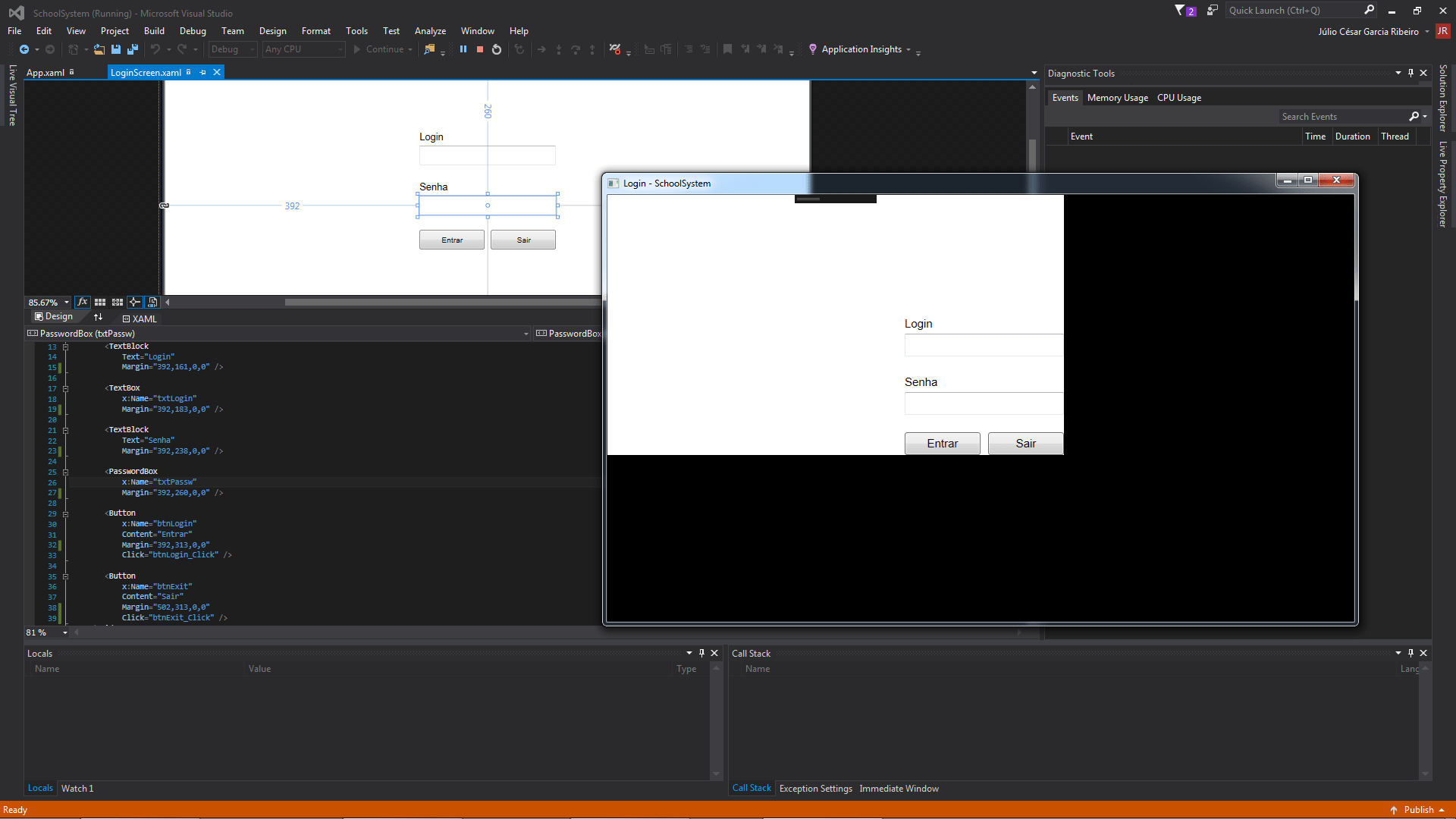Click the Save All toolbar icon

(x=133, y=49)
